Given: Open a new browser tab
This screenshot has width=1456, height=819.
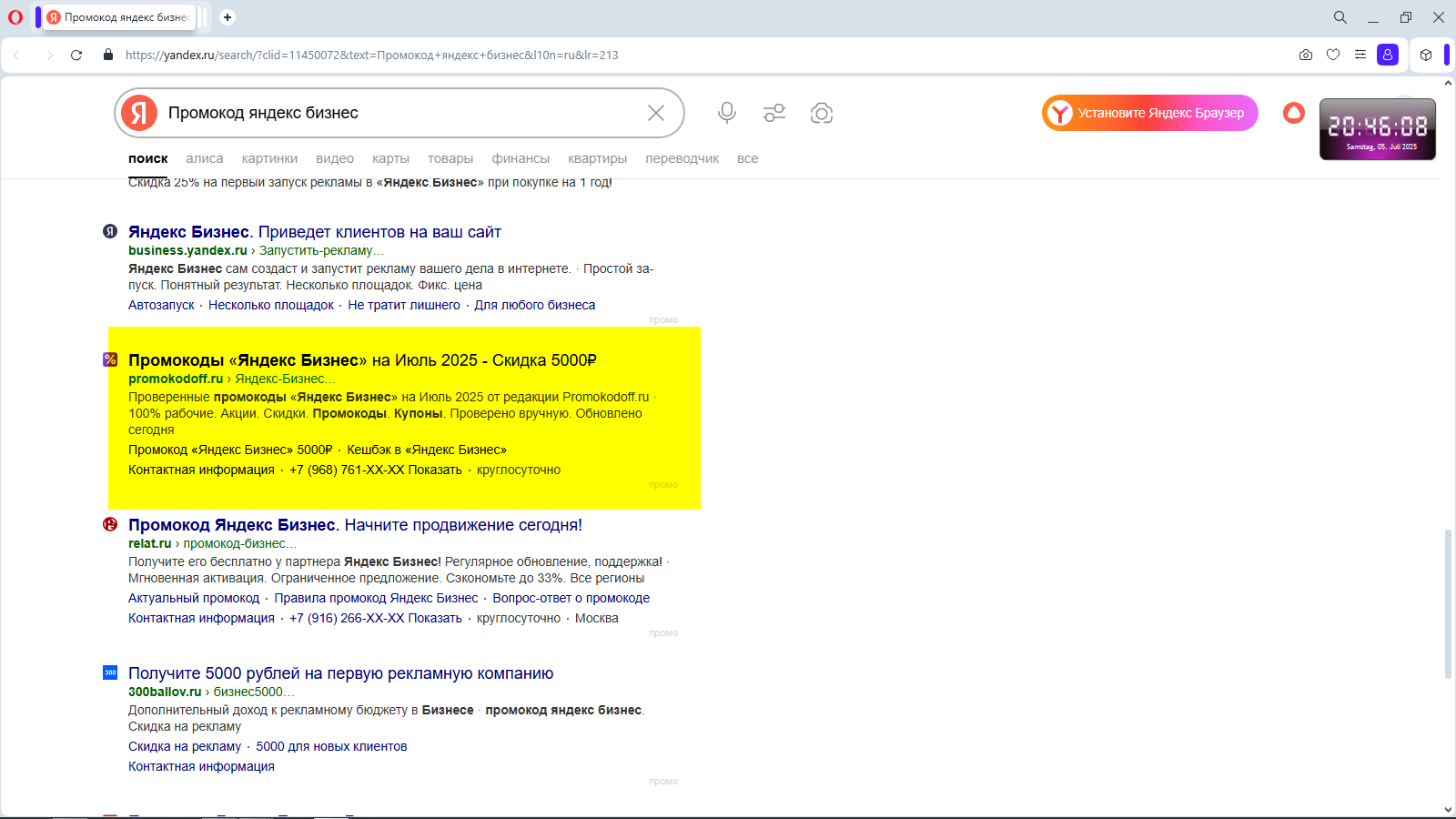Looking at the screenshot, I should (227, 17).
